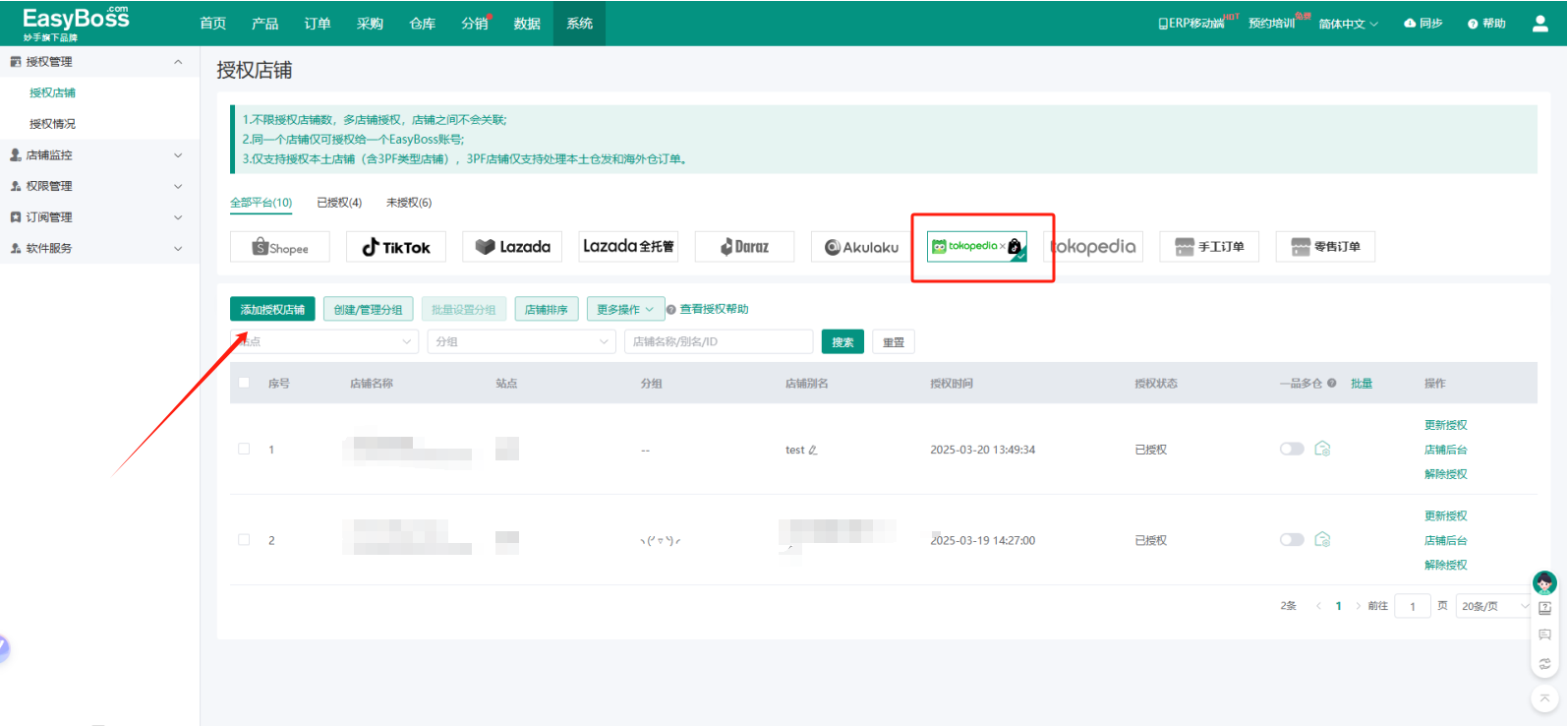Click warehouse icon in row 2
The image size is (1568, 726).
coord(1322,539)
